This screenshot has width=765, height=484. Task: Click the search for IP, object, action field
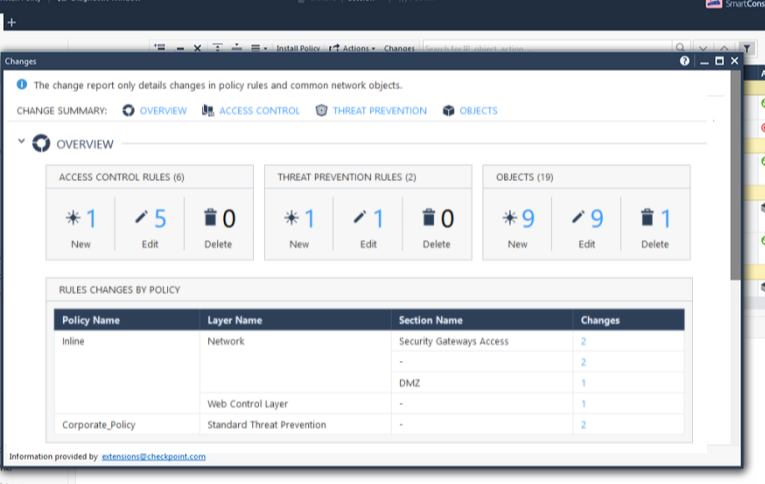[x=546, y=48]
